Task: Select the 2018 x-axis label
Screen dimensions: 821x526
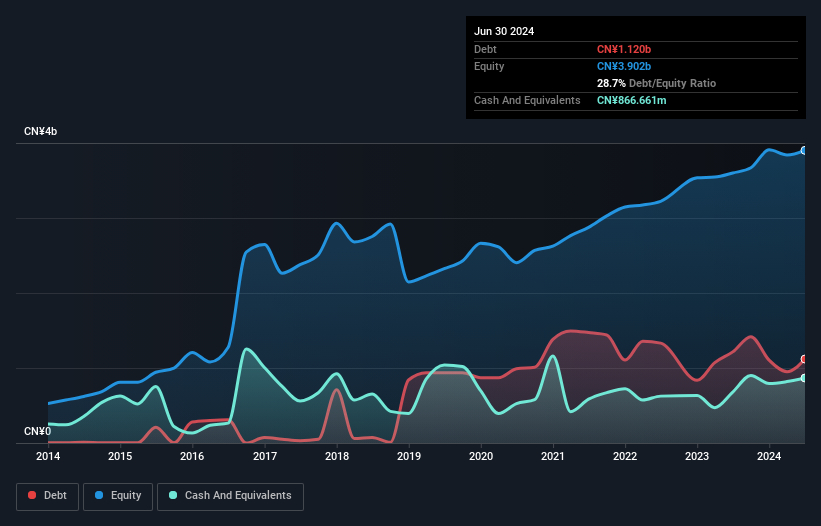Action: pyautogui.click(x=337, y=456)
